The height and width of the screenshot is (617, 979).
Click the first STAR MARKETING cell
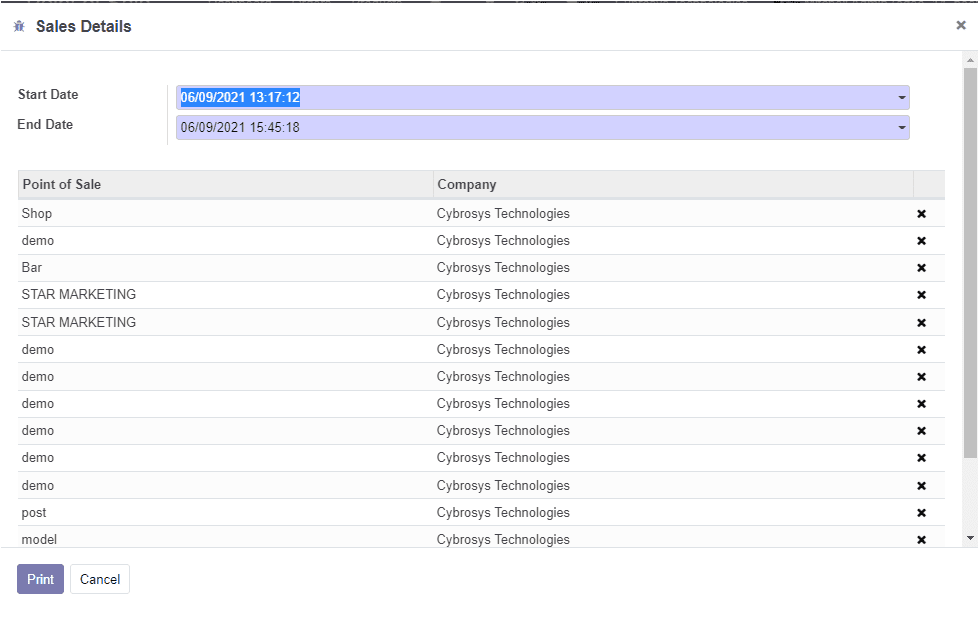225,295
